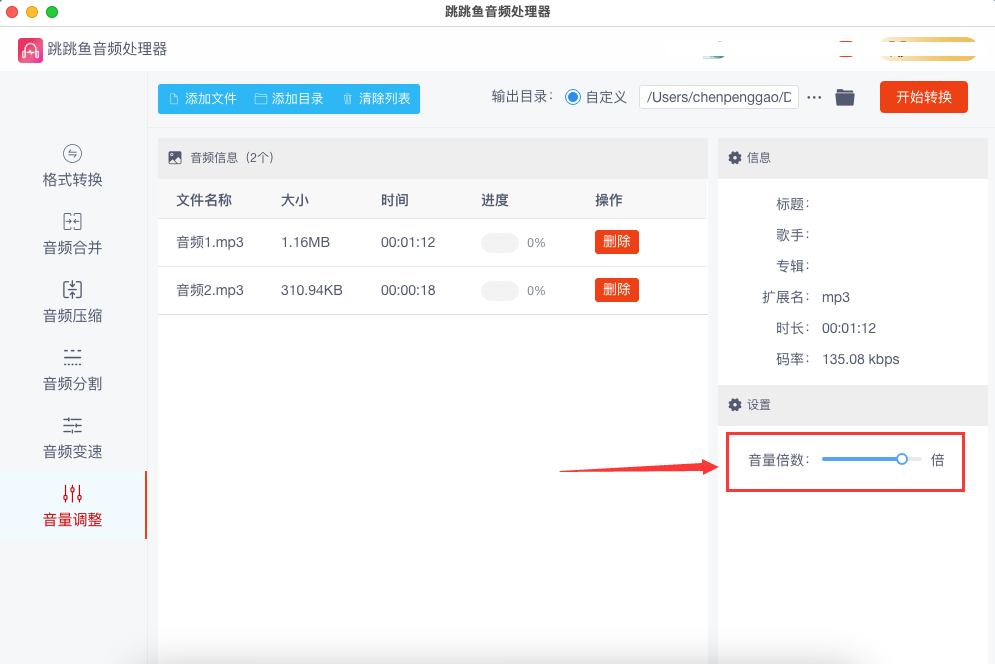
Task: Delete 音频2.mp3 with 删除 button
Action: [x=617, y=290]
